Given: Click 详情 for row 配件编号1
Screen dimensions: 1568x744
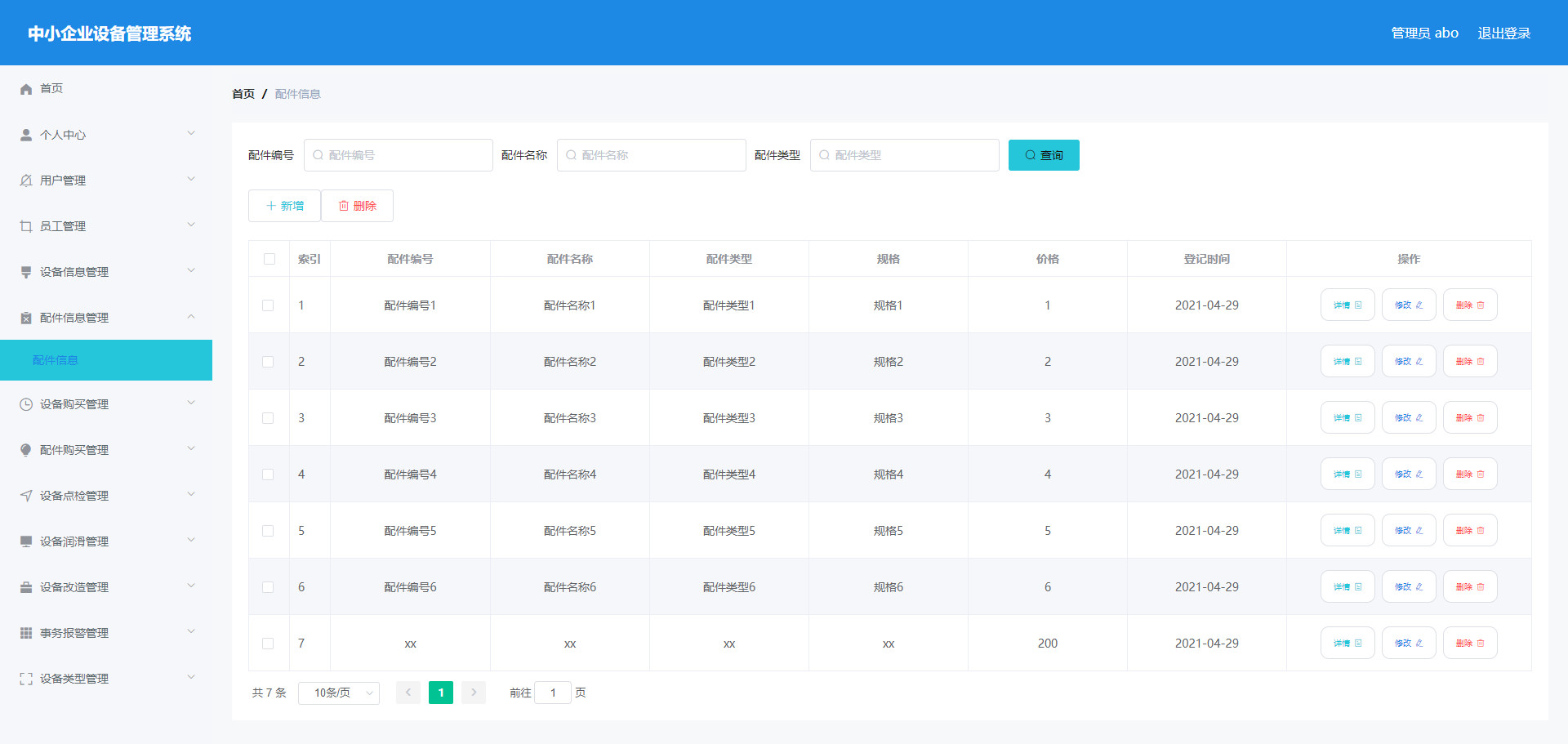Looking at the screenshot, I should pos(1347,305).
